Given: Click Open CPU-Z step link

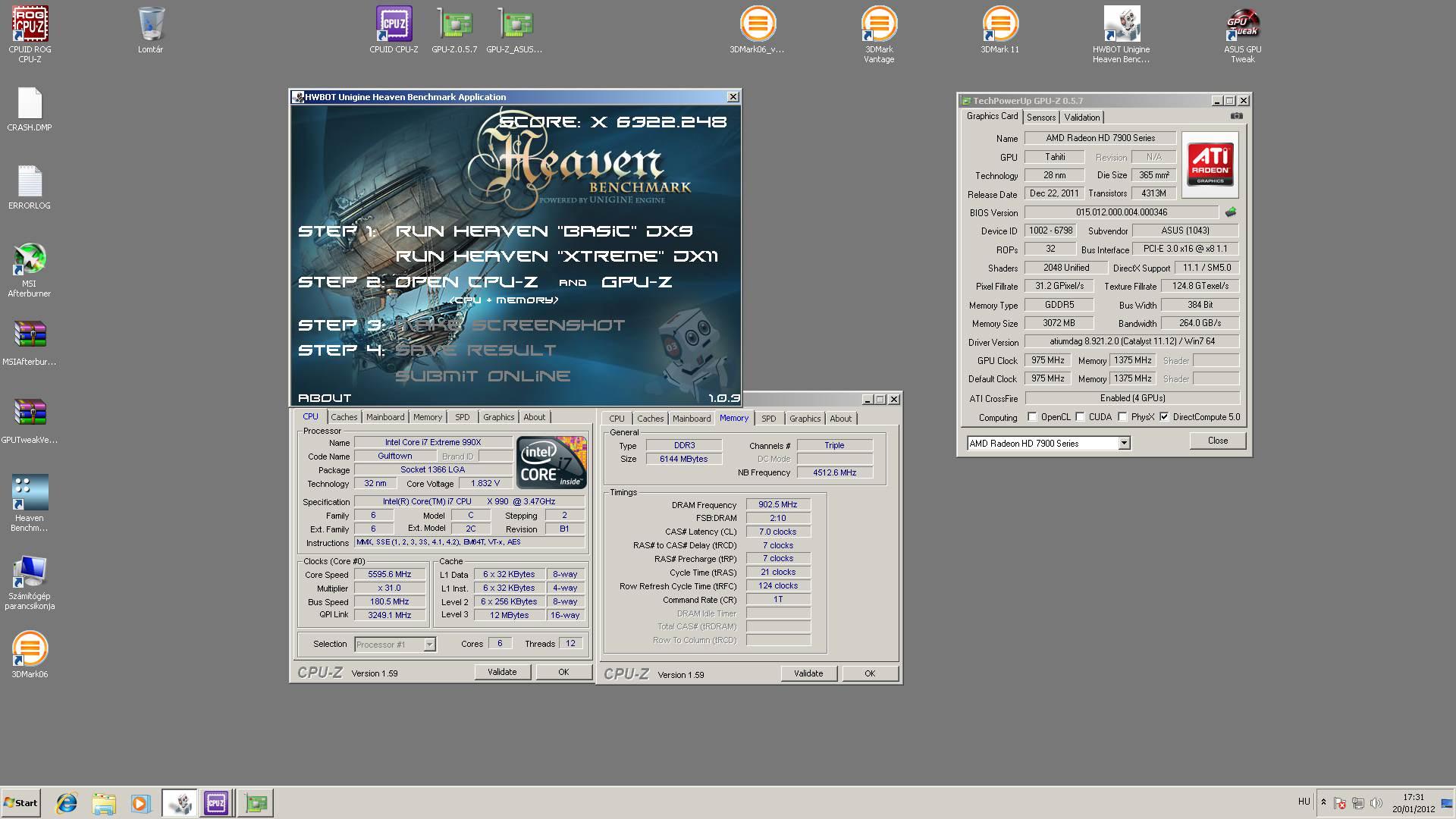Looking at the screenshot, I should pyautogui.click(x=467, y=282).
